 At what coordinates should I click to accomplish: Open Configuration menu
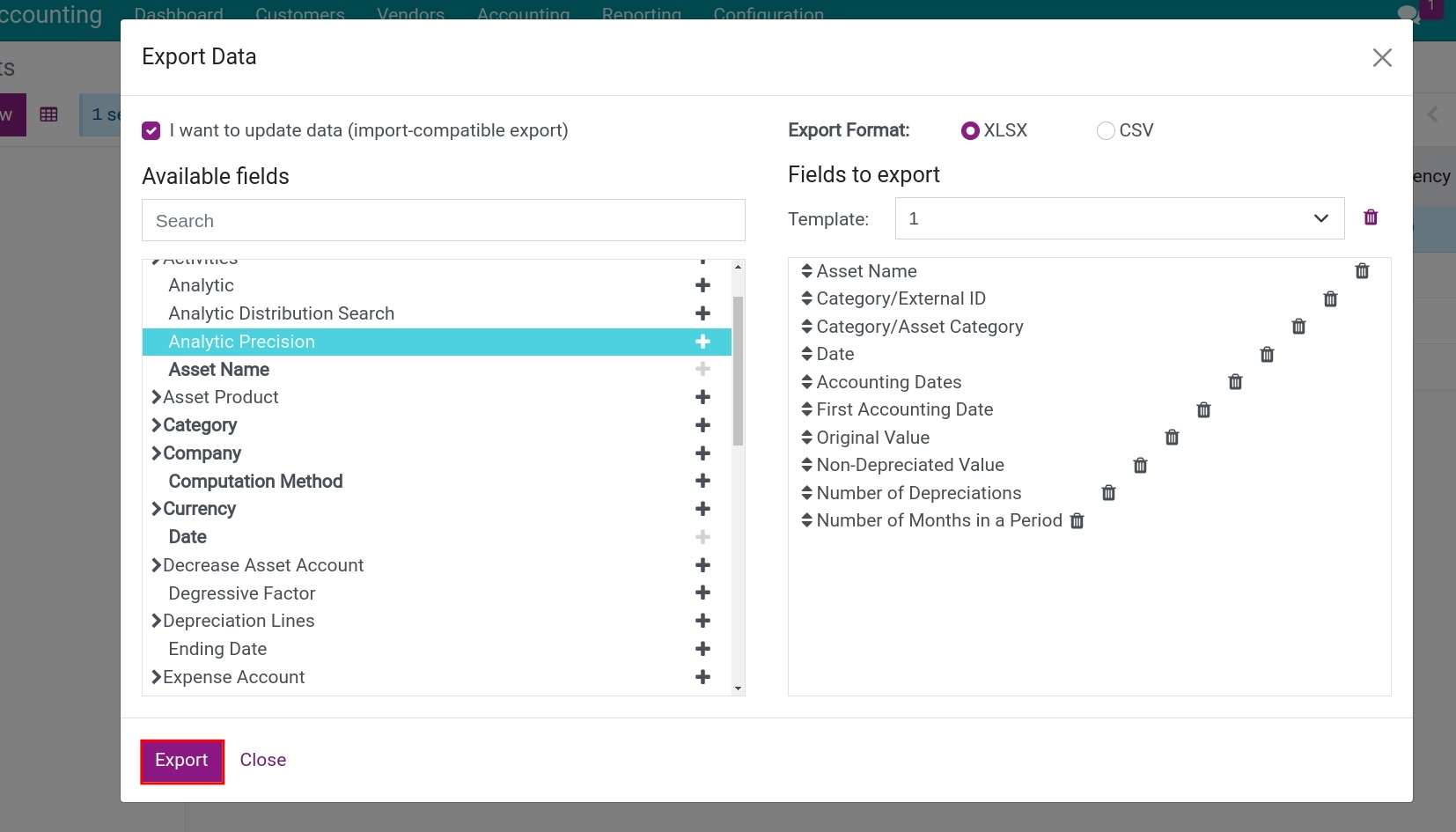(768, 13)
